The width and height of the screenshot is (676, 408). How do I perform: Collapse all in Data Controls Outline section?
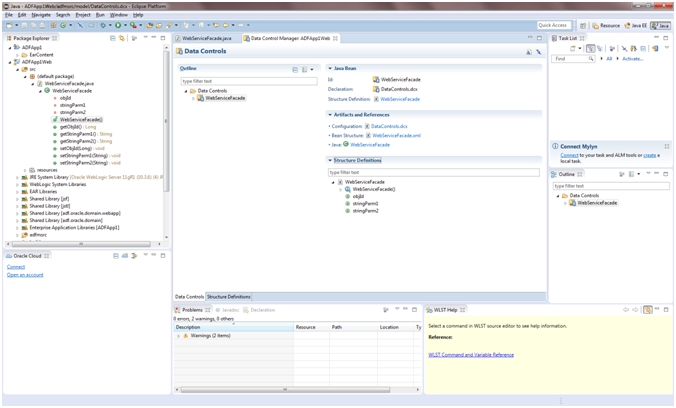click(295, 69)
